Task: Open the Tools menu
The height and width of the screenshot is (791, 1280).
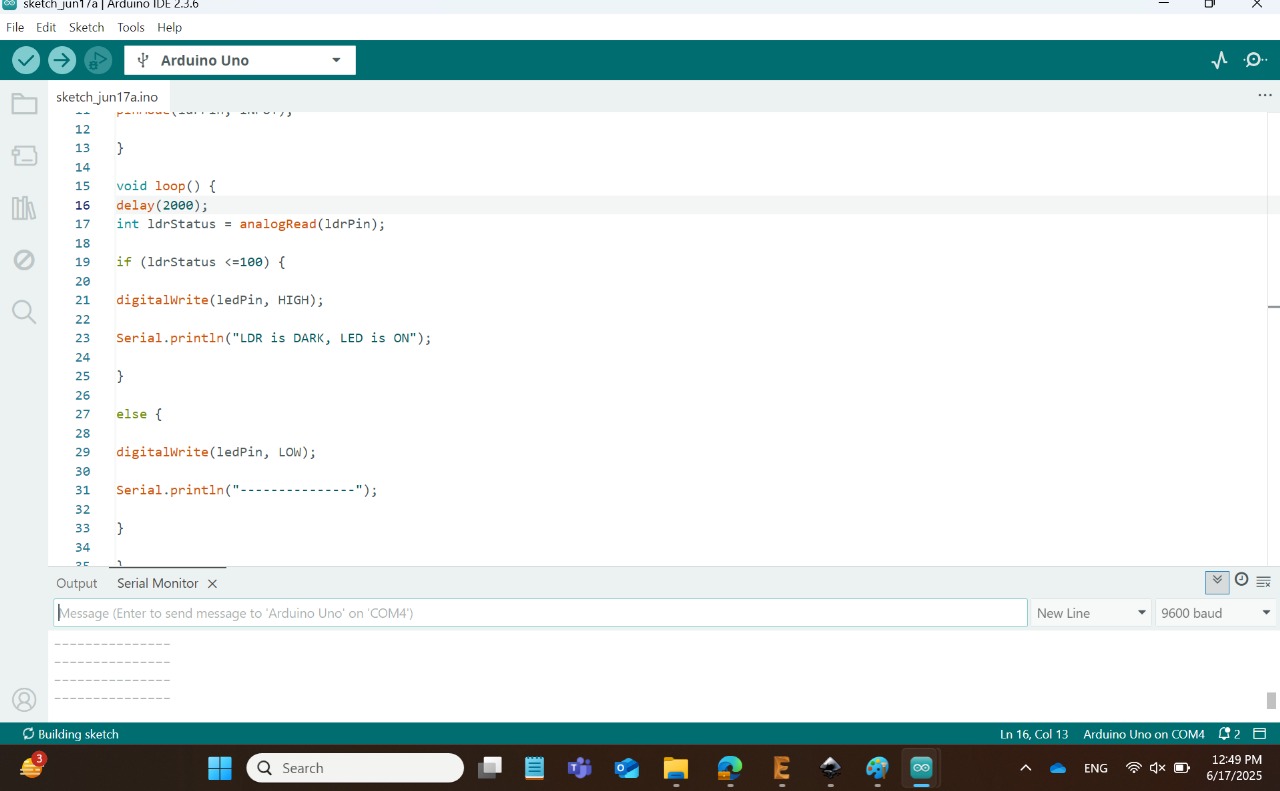Action: click(131, 27)
